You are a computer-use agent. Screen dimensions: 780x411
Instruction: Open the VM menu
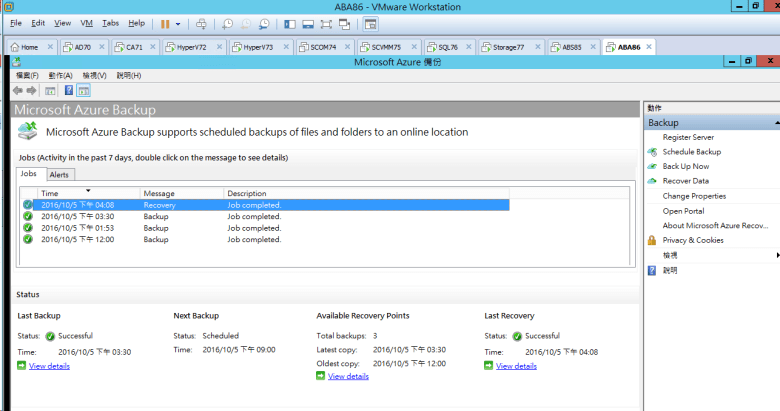pyautogui.click(x=86, y=22)
